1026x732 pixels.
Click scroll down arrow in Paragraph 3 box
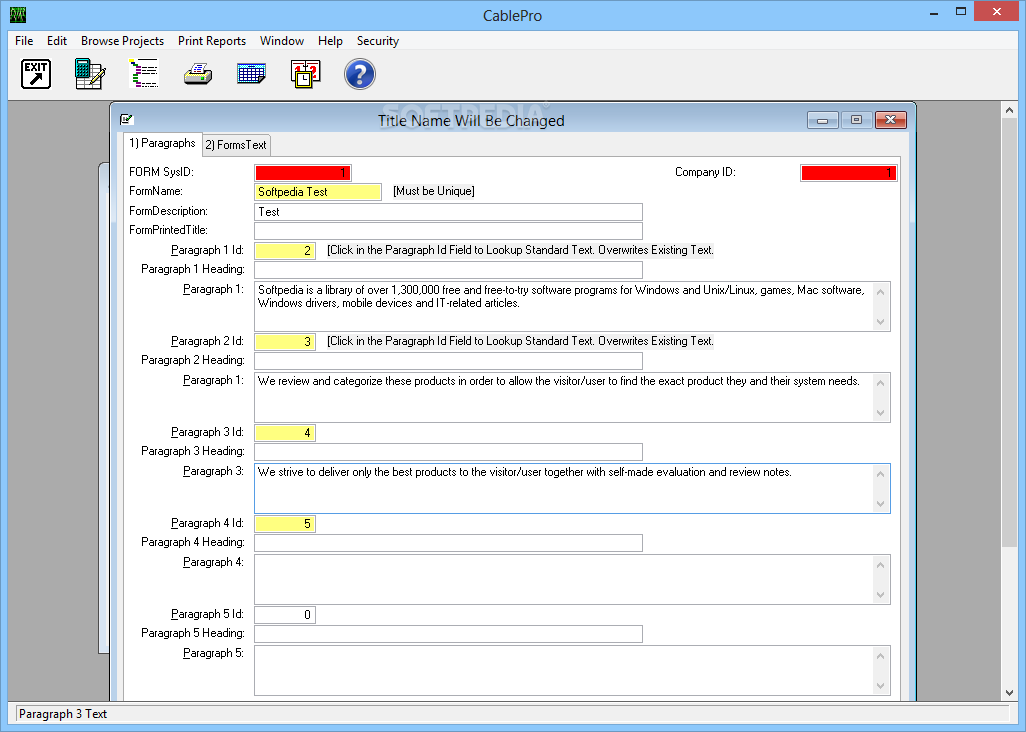pos(881,503)
